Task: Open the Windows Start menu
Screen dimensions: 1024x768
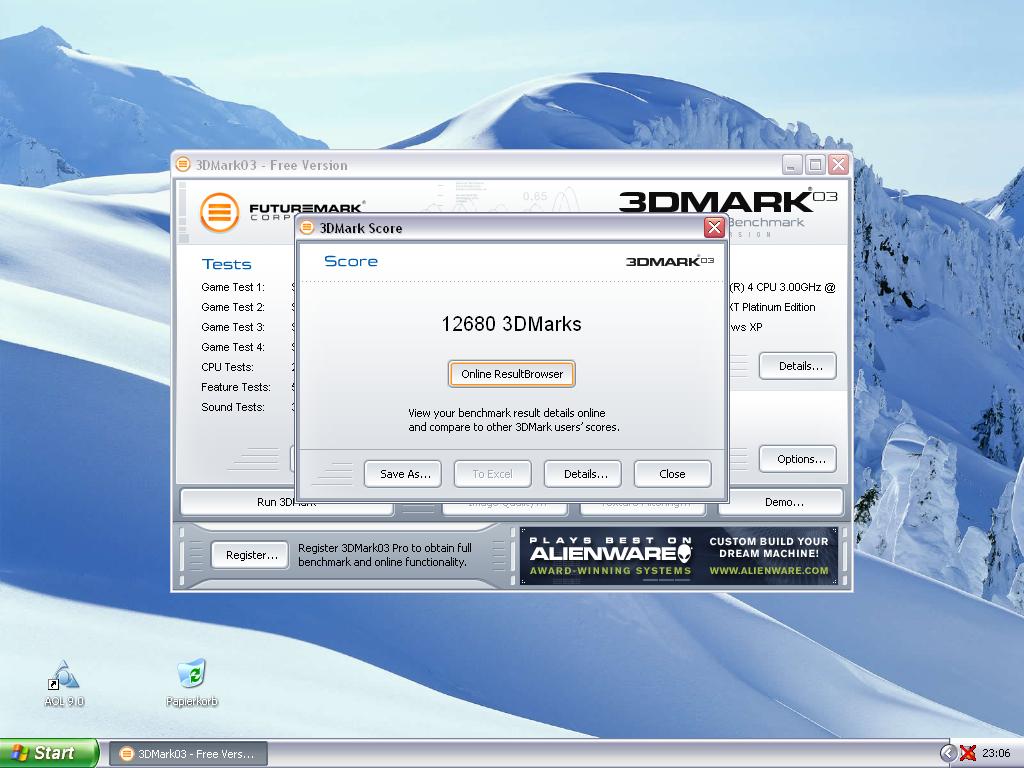Action: [49, 753]
